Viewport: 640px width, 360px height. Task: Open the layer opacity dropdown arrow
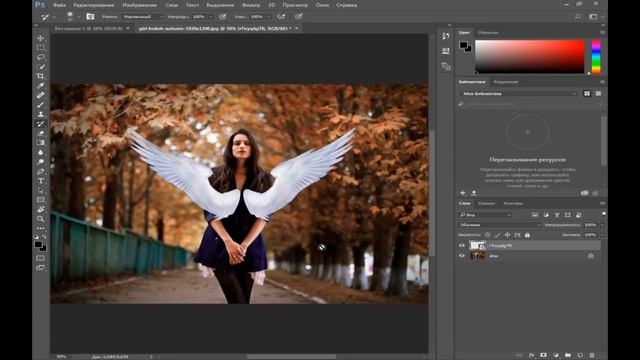(x=602, y=225)
